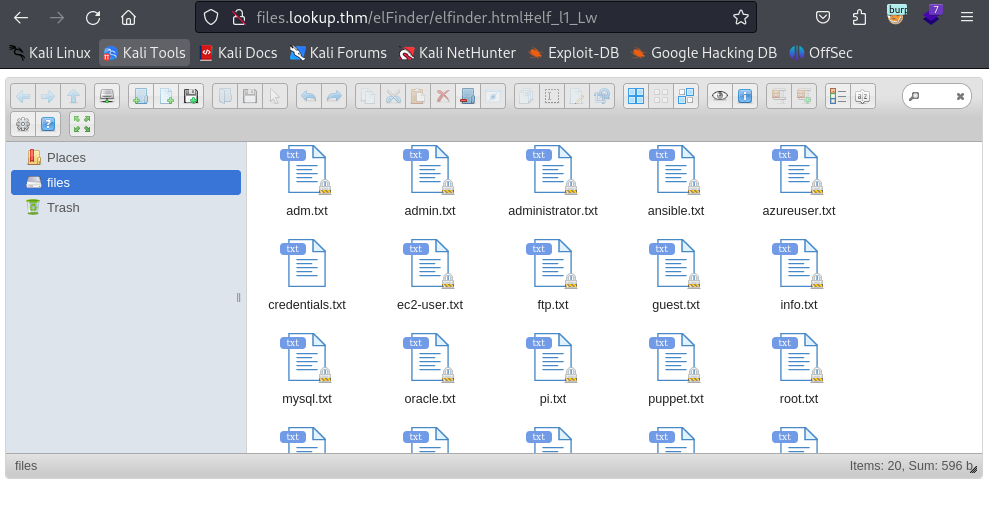Open the Kali Docs bookmark
Viewport: 989px width, 529px height.
pos(238,53)
